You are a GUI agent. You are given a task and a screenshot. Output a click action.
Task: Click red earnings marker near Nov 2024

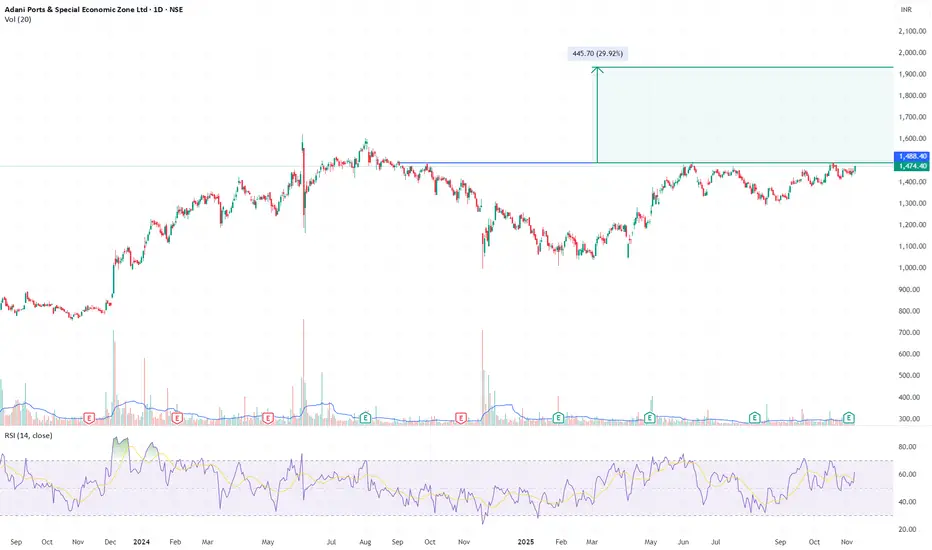461,418
